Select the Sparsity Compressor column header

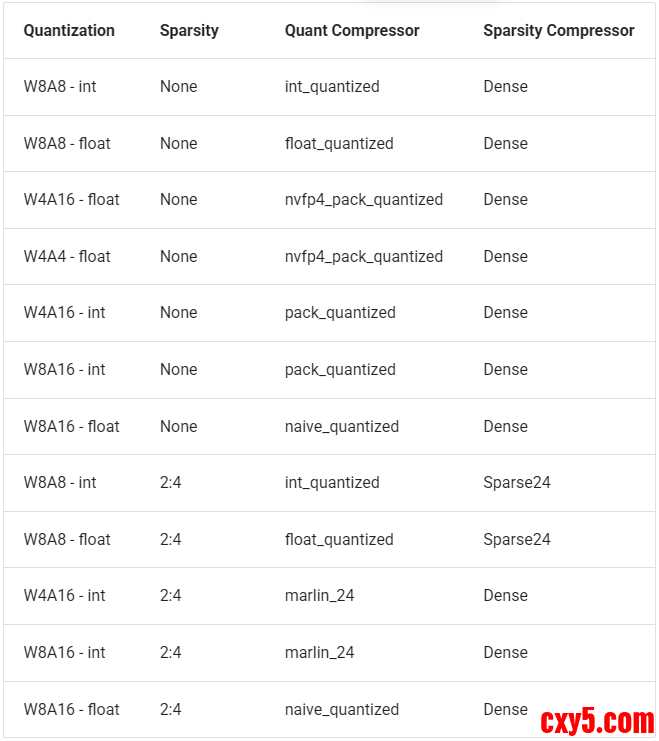coord(558,30)
